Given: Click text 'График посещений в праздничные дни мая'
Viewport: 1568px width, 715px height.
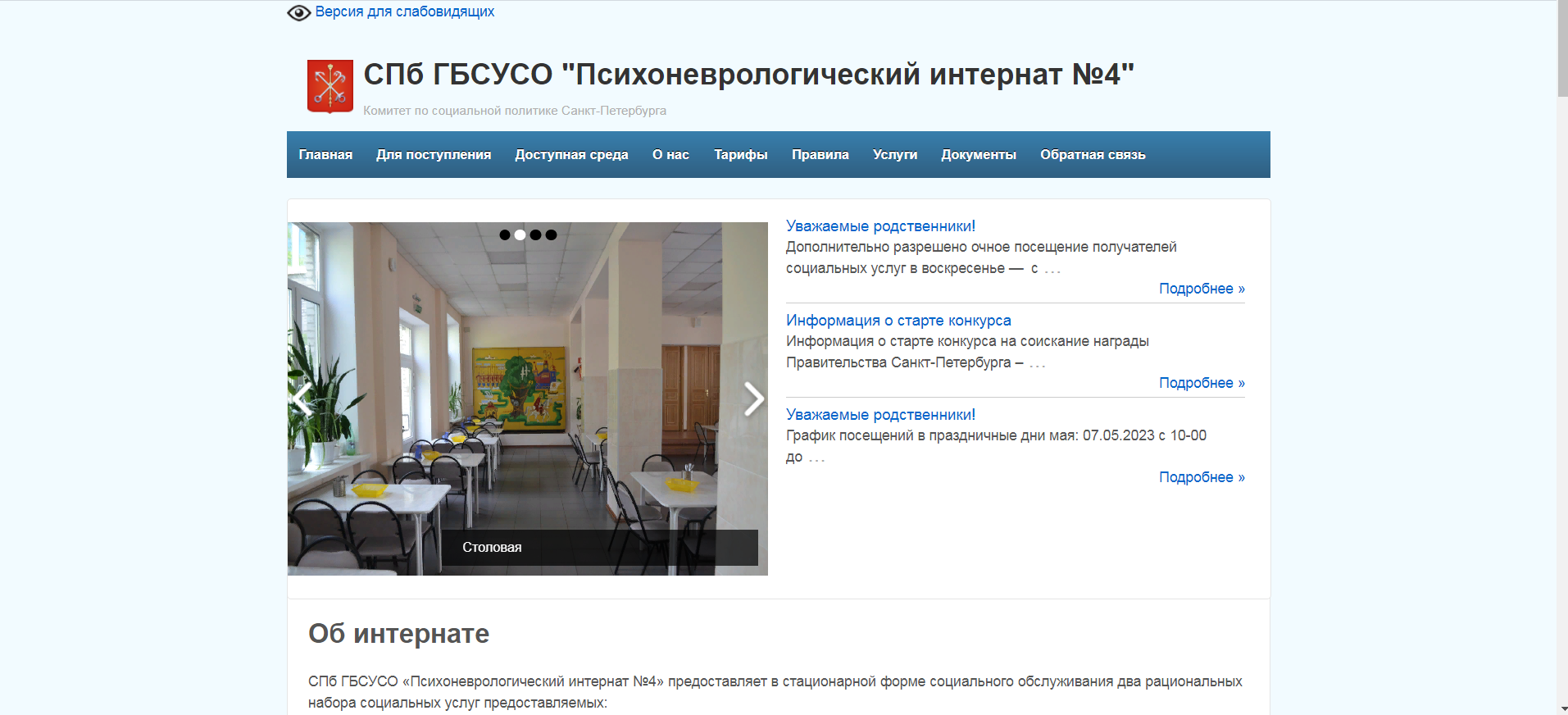Looking at the screenshot, I should (932, 435).
